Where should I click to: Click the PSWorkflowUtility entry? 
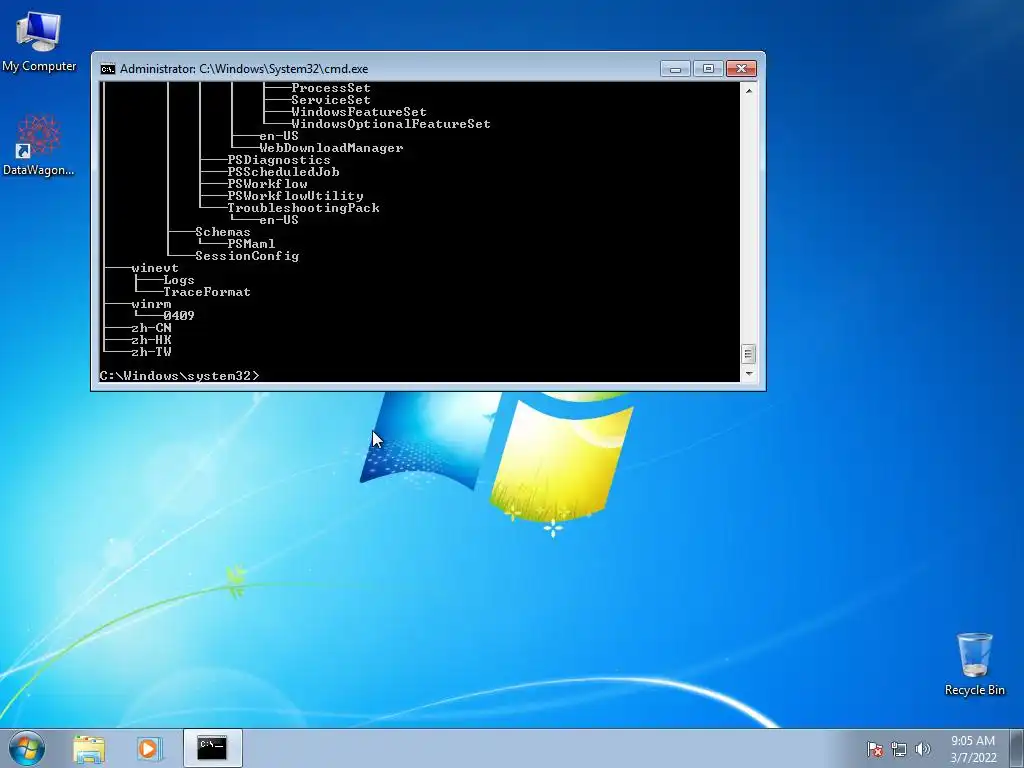point(295,196)
